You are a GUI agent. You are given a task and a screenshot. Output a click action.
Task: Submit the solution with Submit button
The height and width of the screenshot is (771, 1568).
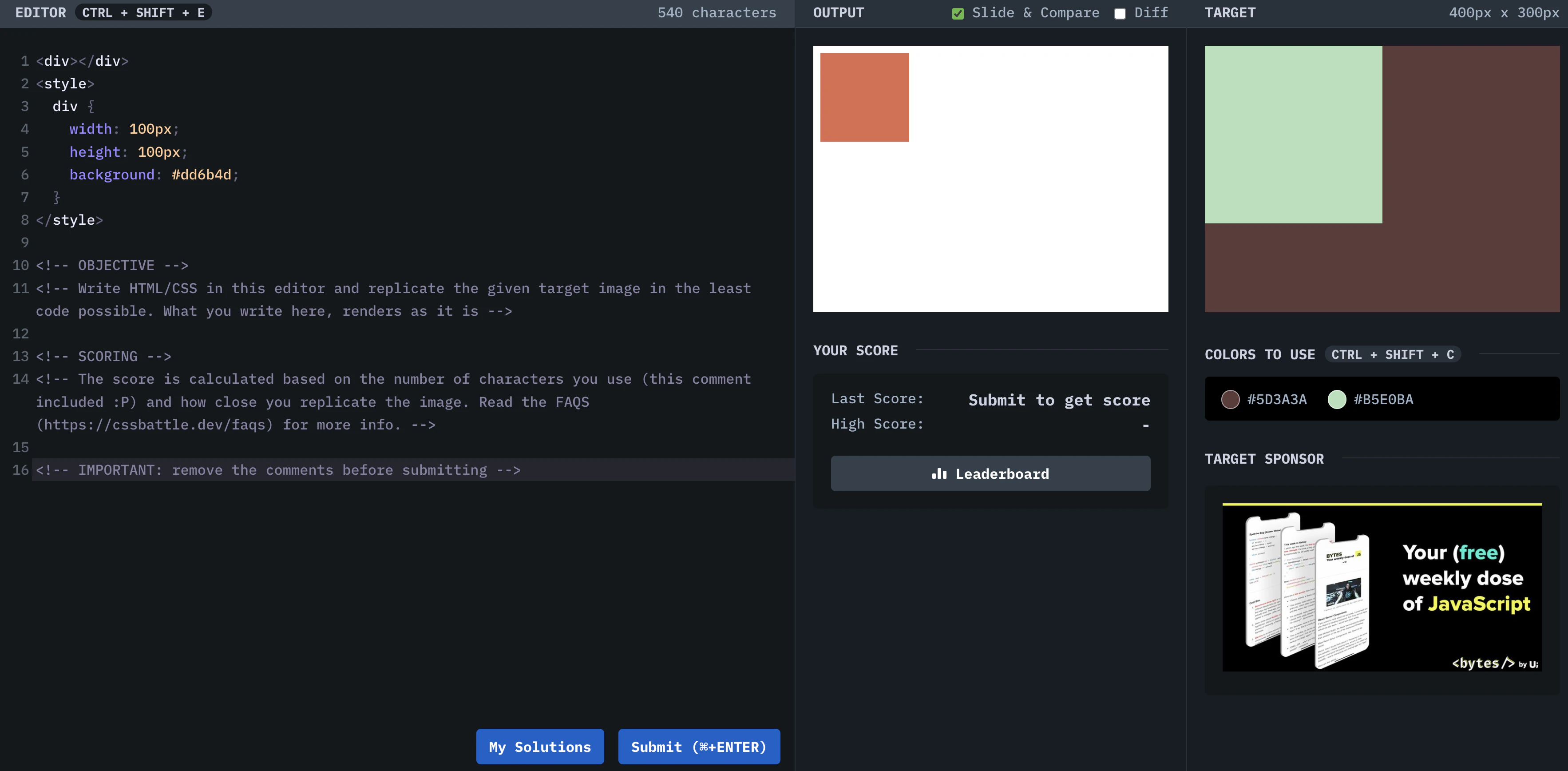click(x=699, y=746)
